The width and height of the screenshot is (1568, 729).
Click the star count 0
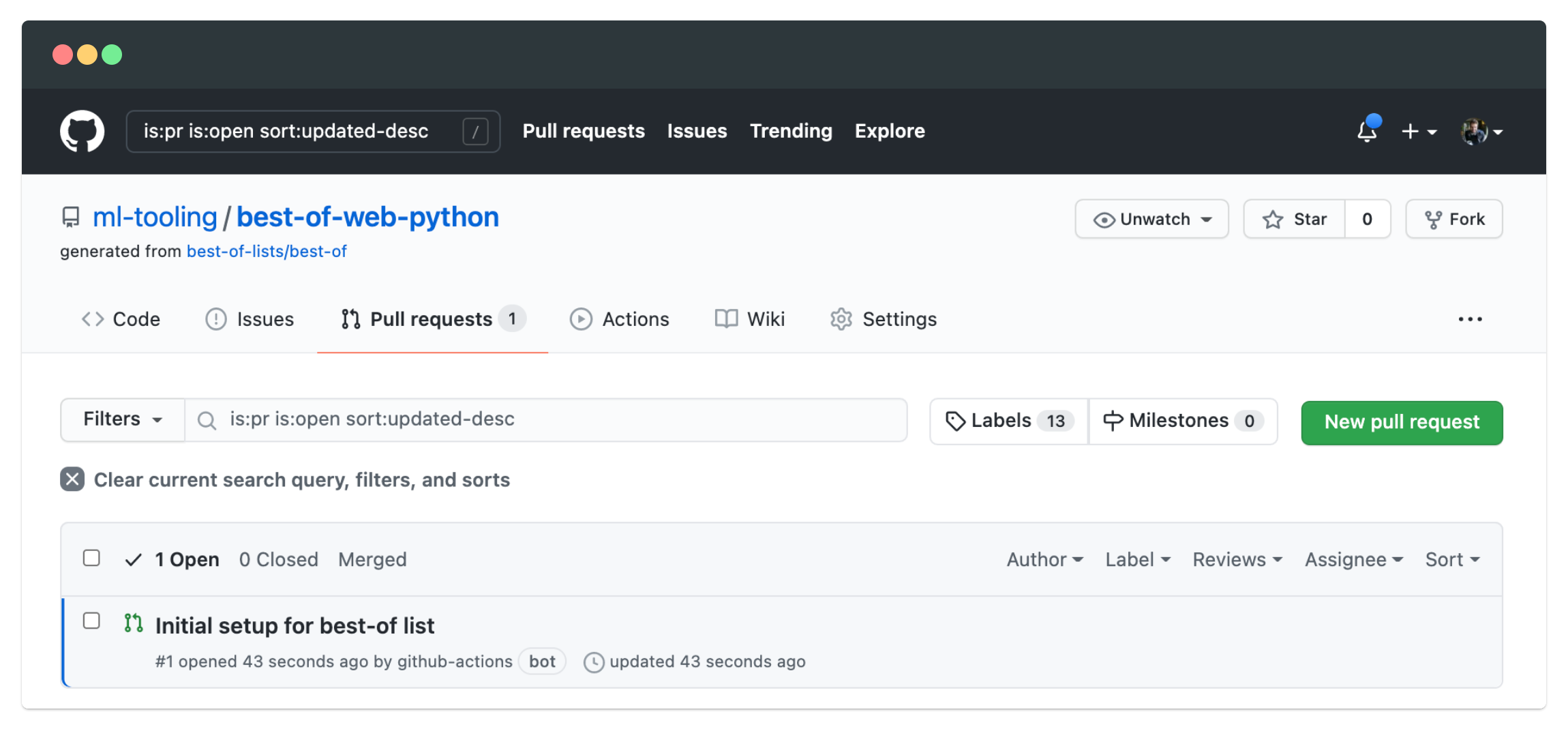point(1367,219)
